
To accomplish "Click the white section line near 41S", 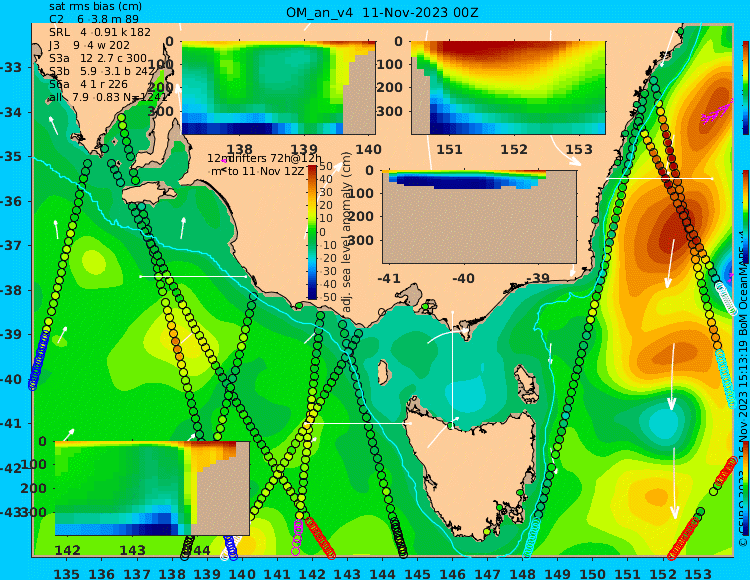I will click(x=357, y=424).
